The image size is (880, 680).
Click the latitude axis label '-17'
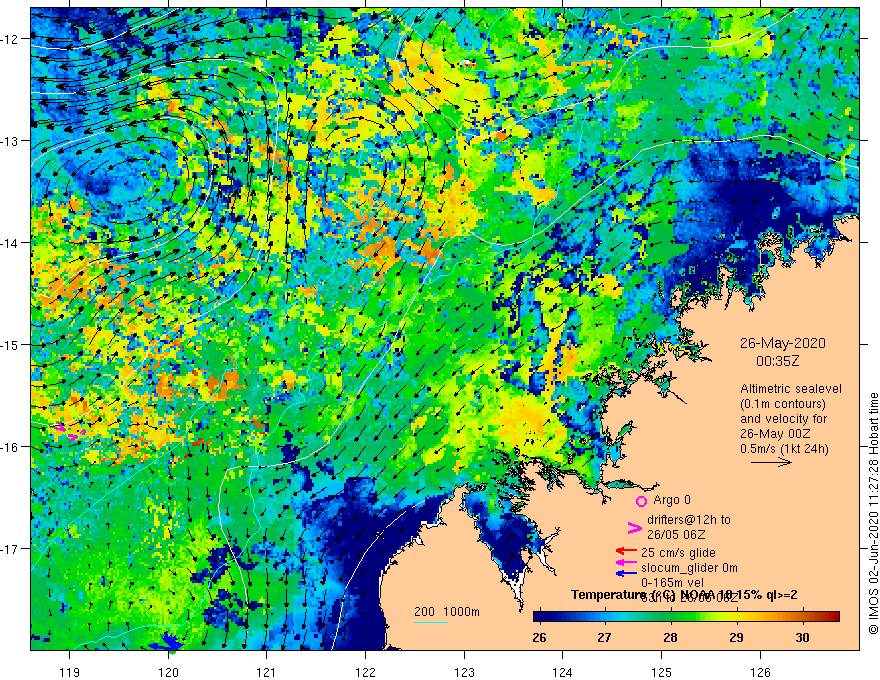tap(10, 548)
